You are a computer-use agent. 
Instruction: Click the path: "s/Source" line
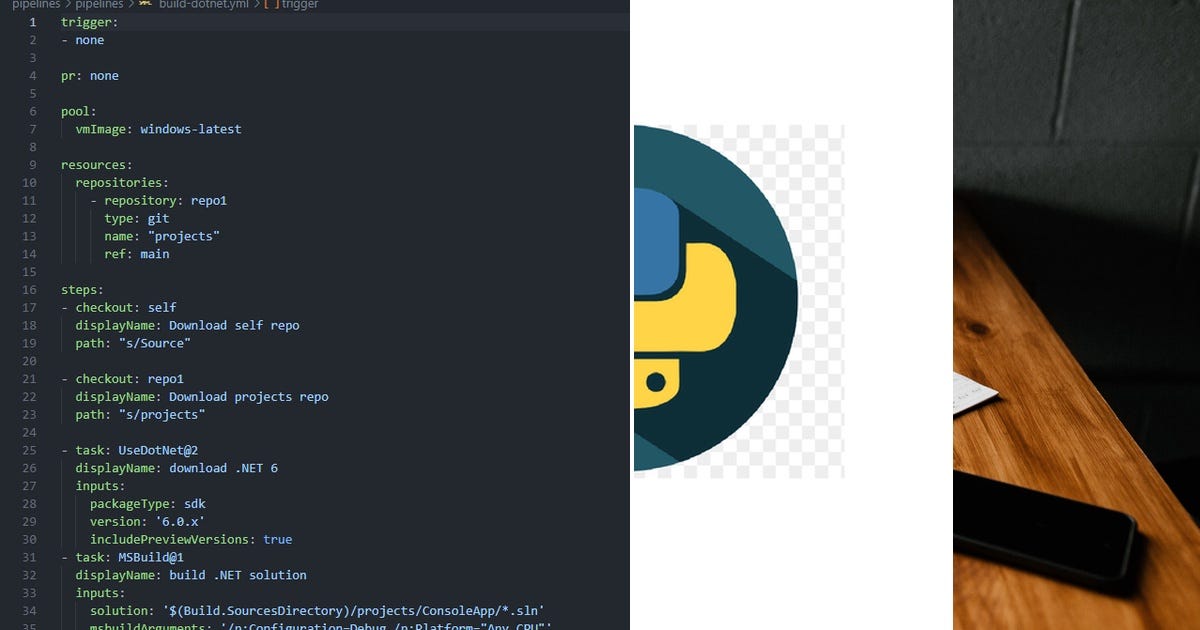[x=133, y=344]
